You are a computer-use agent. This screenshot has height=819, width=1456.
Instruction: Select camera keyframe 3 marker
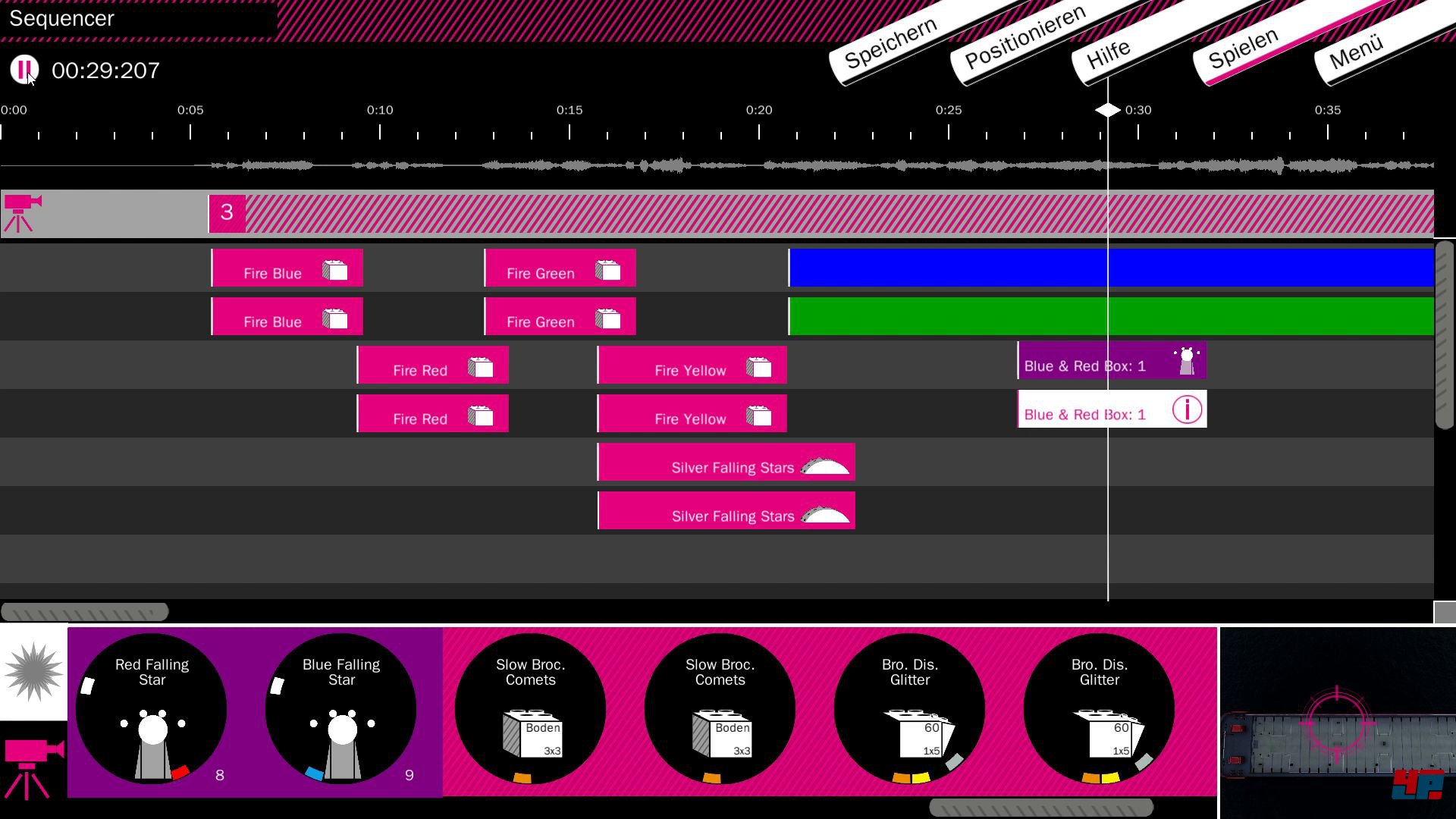(227, 212)
